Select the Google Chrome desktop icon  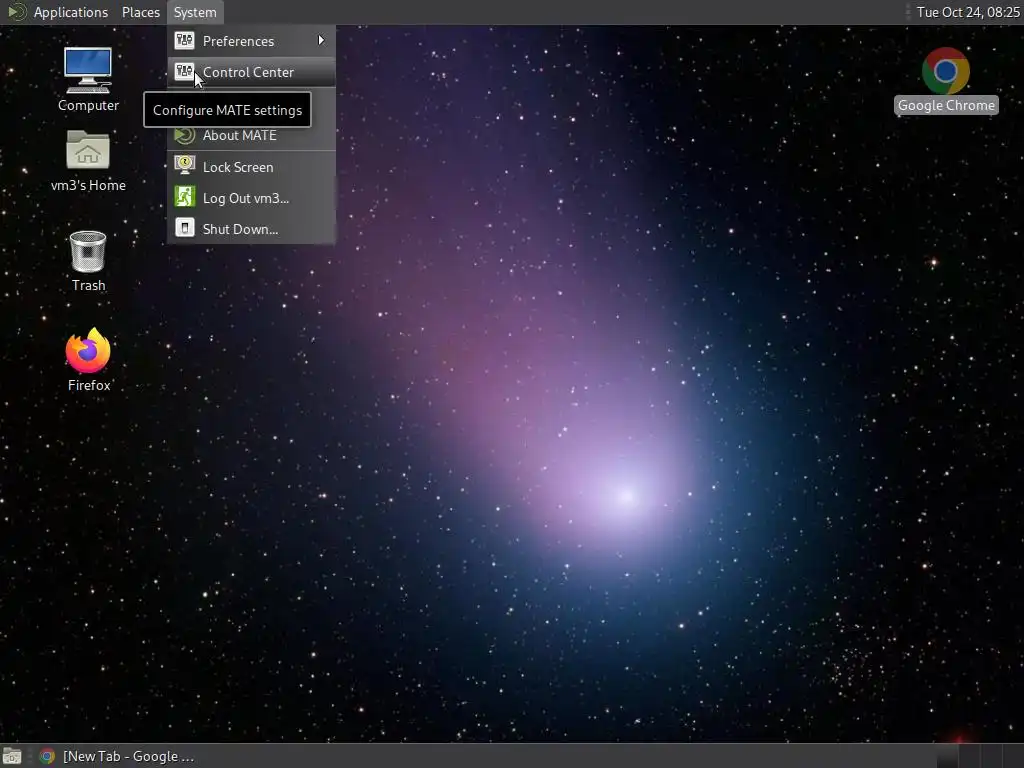coord(946,70)
